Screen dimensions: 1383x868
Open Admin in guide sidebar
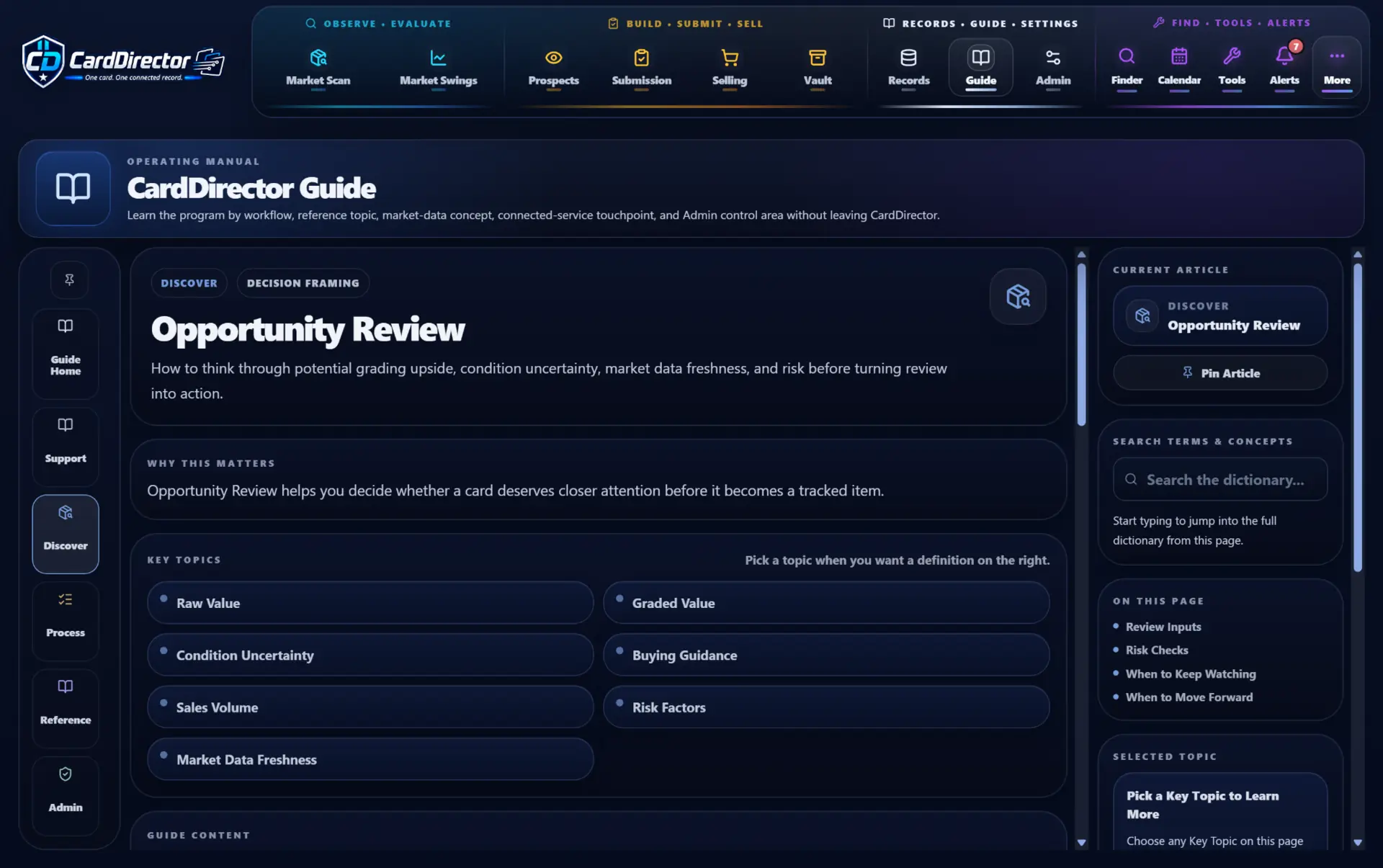click(66, 795)
